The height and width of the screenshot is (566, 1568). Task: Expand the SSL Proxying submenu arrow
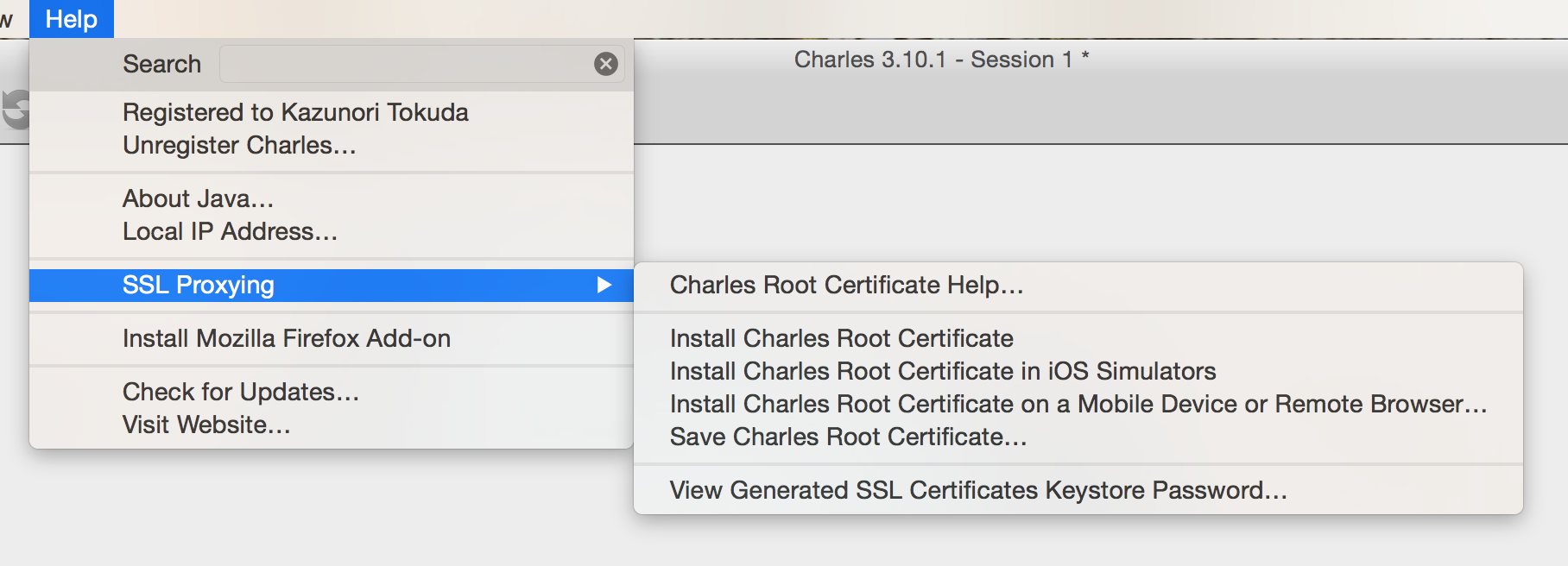[x=604, y=285]
